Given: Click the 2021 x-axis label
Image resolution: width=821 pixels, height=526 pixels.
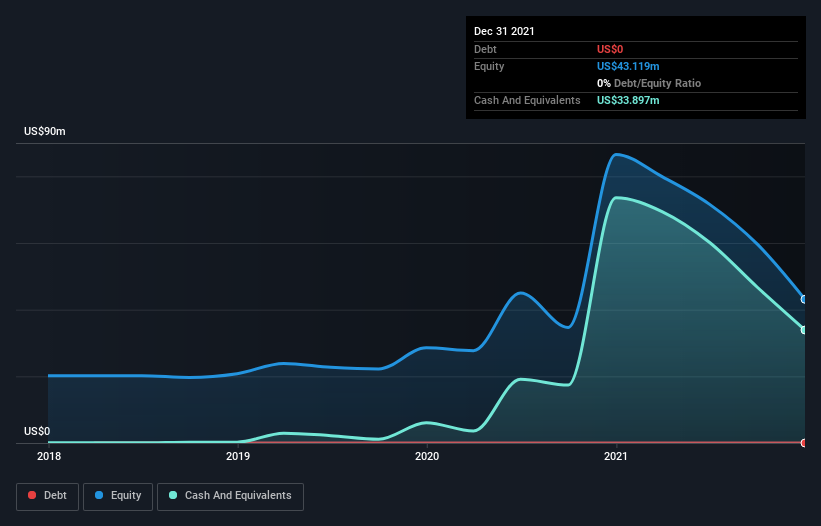Looking at the screenshot, I should (616, 456).
